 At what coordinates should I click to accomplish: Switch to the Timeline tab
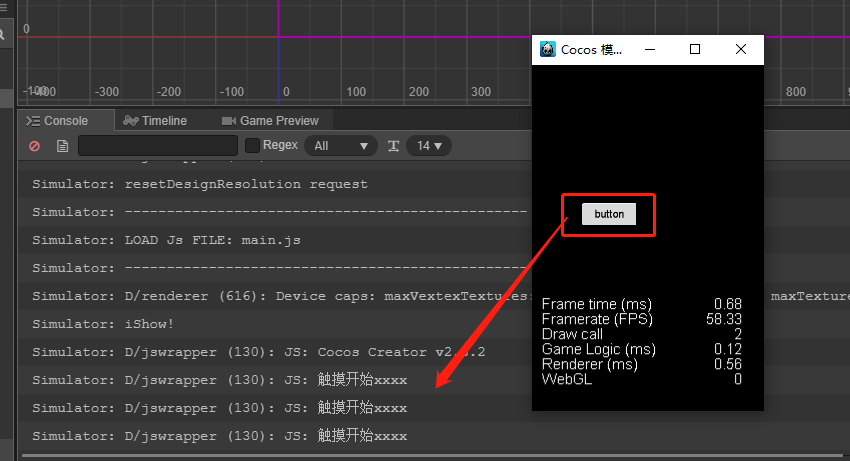coord(156,121)
